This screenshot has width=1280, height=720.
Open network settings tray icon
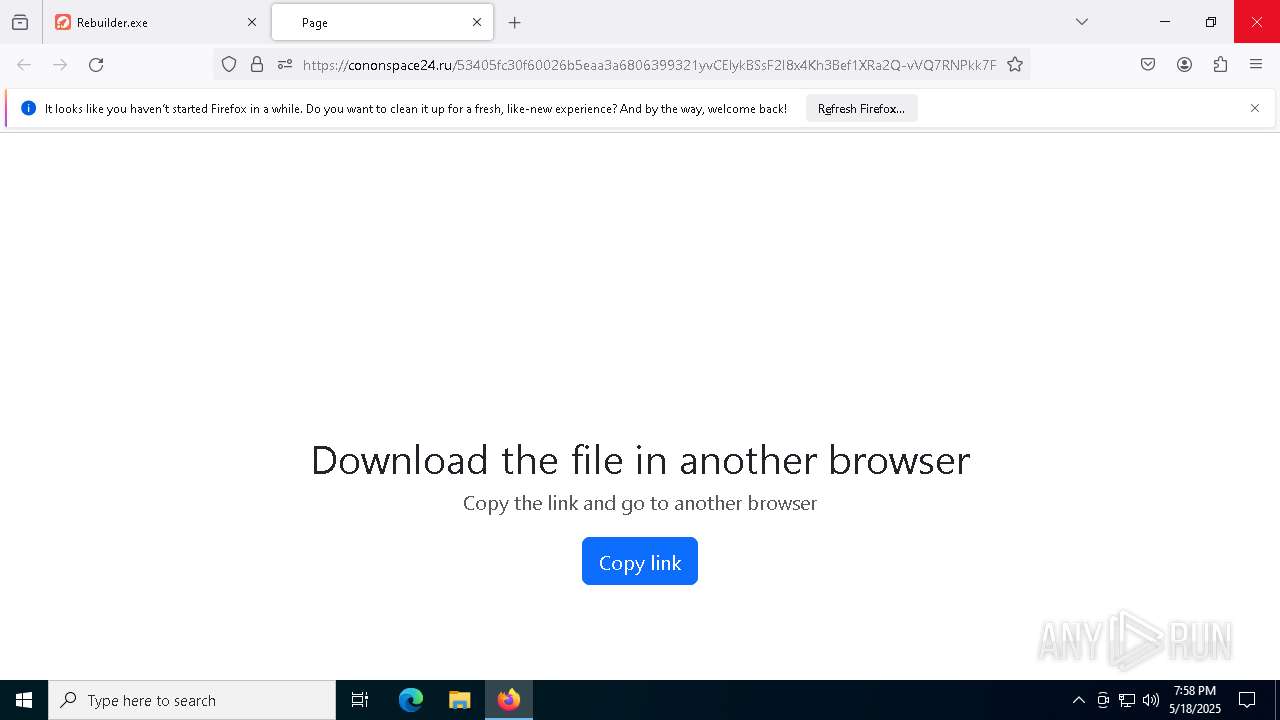[1127, 700]
